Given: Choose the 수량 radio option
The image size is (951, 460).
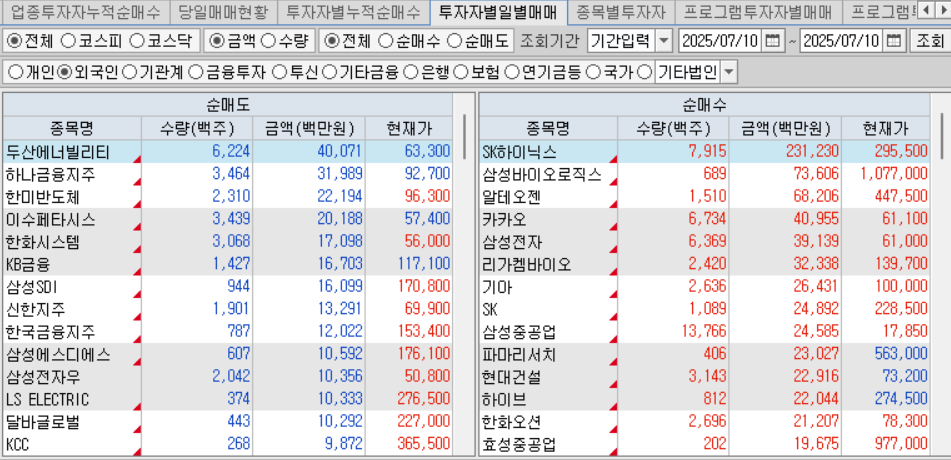Looking at the screenshot, I should click(268, 41).
